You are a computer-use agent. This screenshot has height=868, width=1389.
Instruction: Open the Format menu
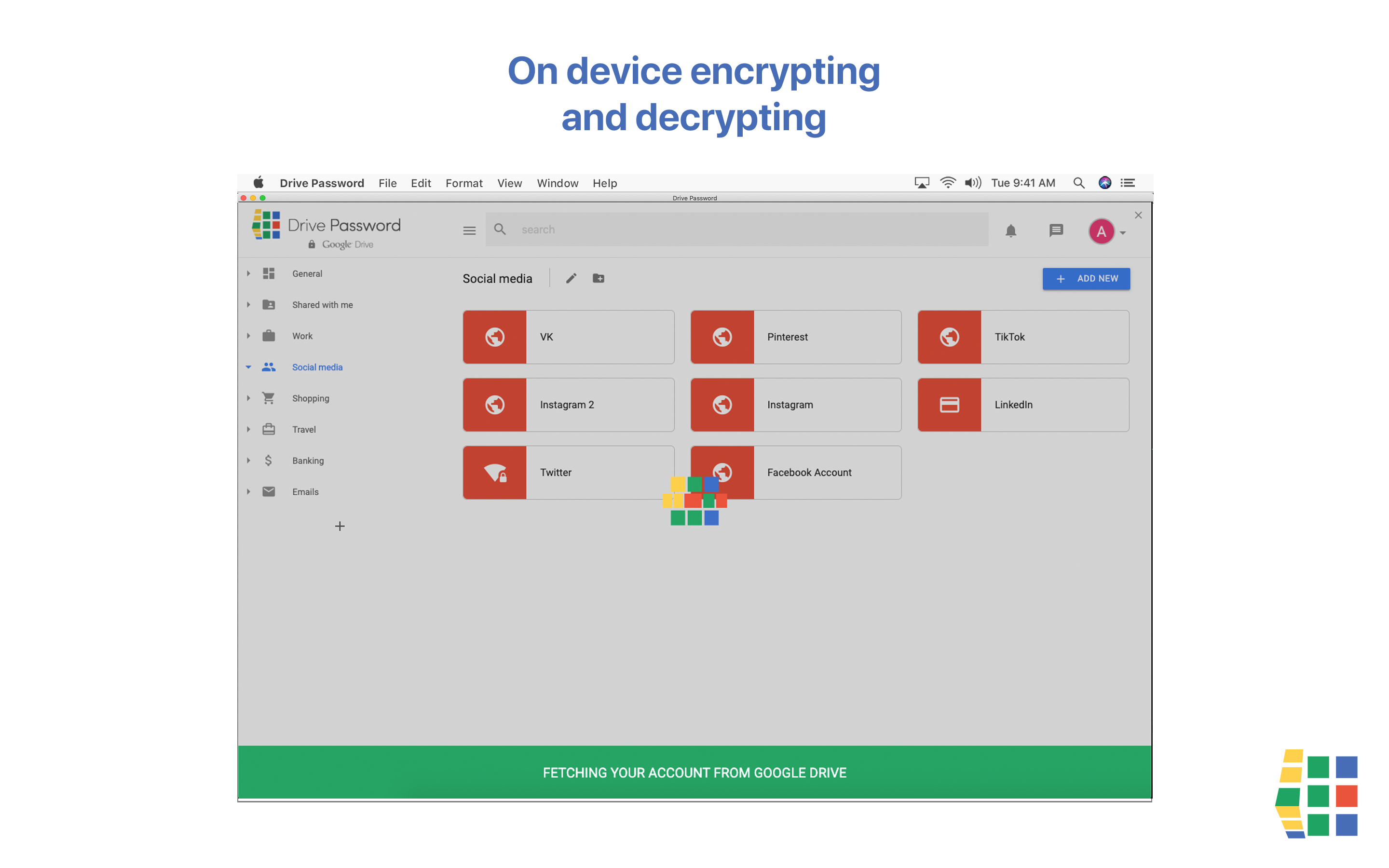point(464,183)
